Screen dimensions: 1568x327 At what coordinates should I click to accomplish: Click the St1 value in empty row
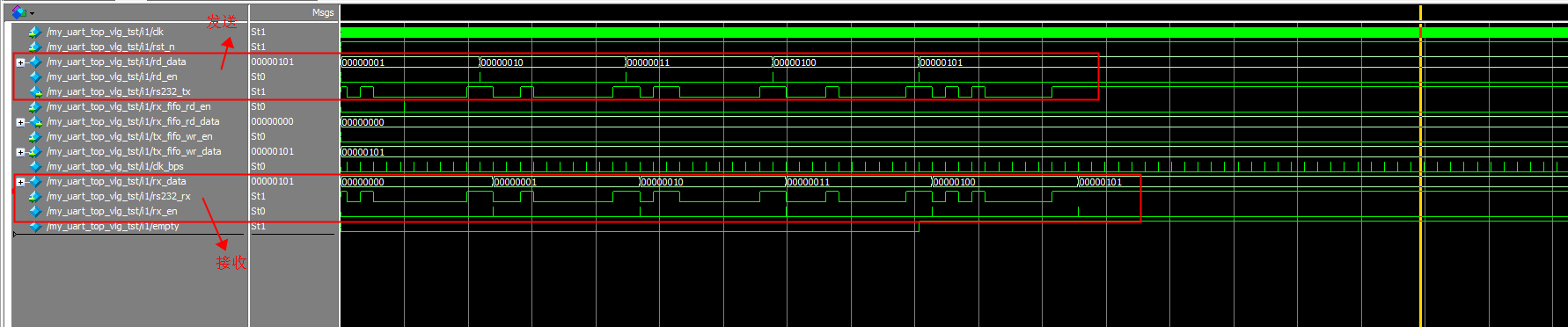click(x=258, y=226)
